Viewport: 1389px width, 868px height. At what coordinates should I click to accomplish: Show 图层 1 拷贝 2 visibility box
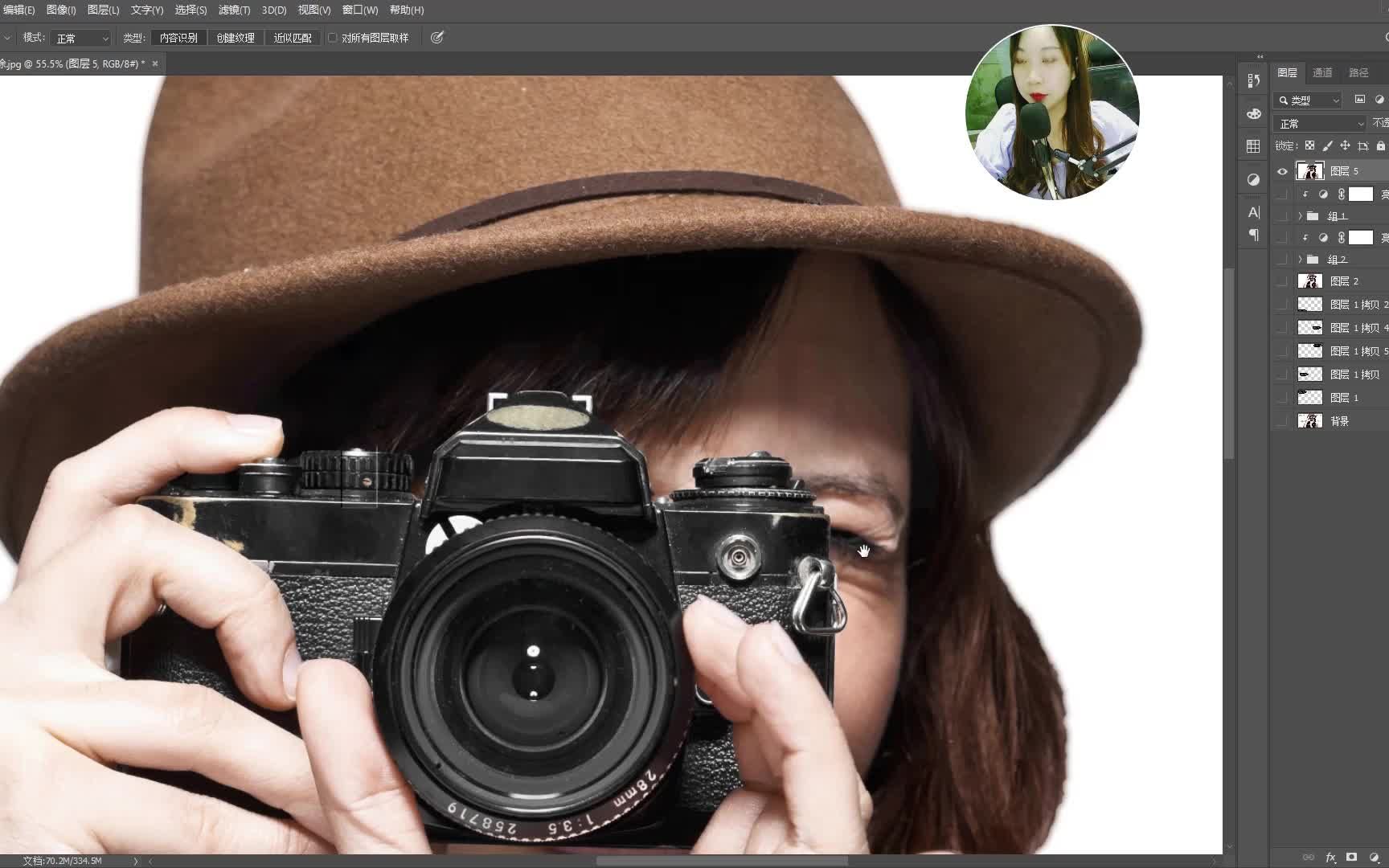click(1282, 305)
